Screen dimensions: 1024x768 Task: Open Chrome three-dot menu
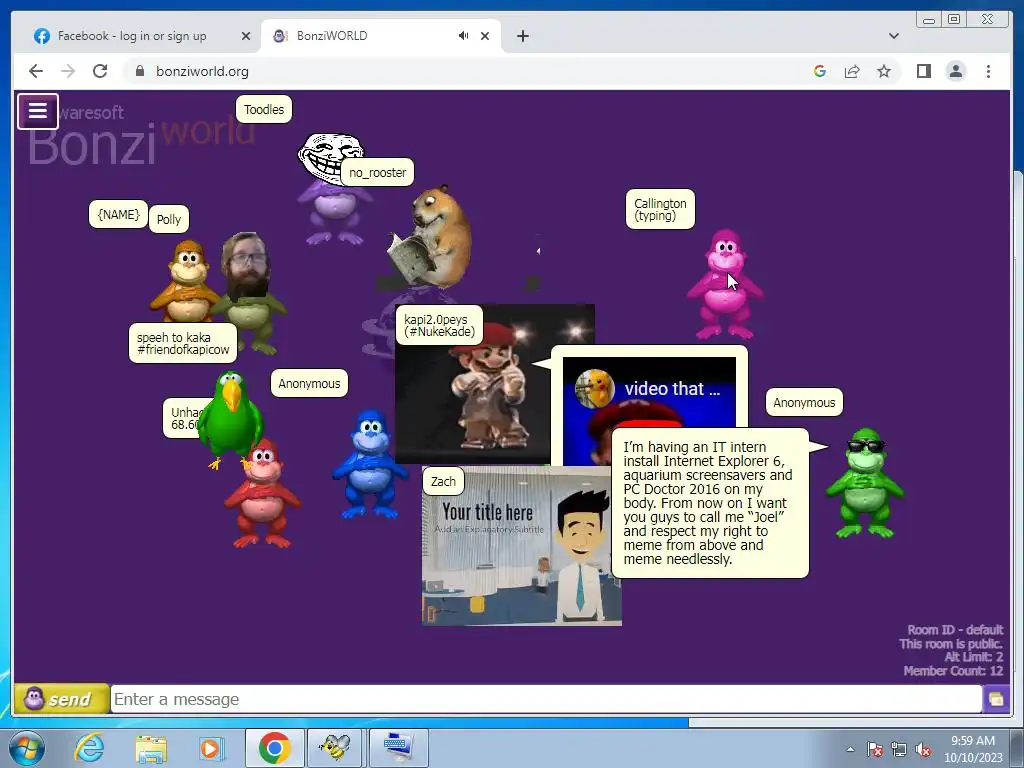988,71
